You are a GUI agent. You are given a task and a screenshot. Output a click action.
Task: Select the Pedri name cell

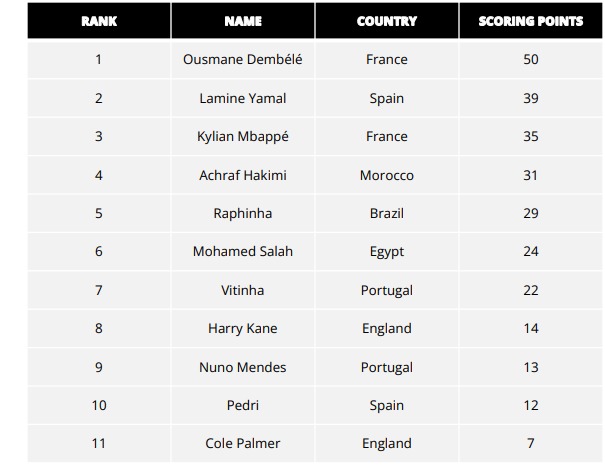(243, 405)
